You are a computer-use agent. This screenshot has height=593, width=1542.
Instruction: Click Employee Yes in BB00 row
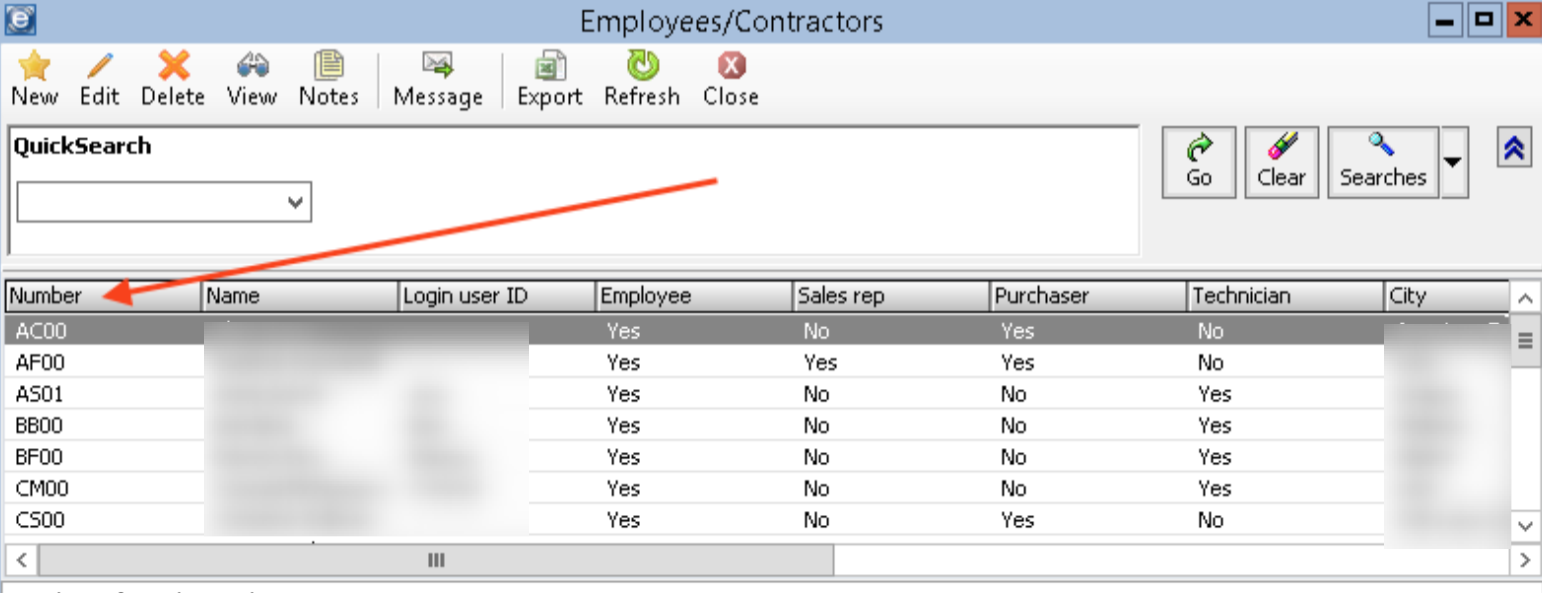coord(623,425)
